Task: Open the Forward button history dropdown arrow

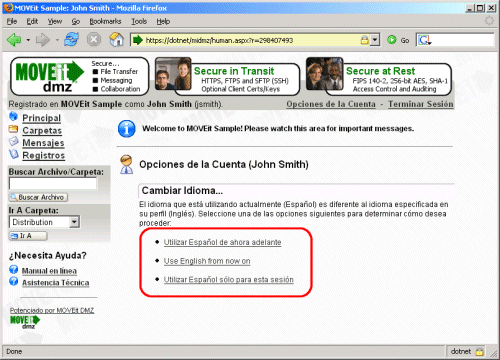Action: coord(57,40)
